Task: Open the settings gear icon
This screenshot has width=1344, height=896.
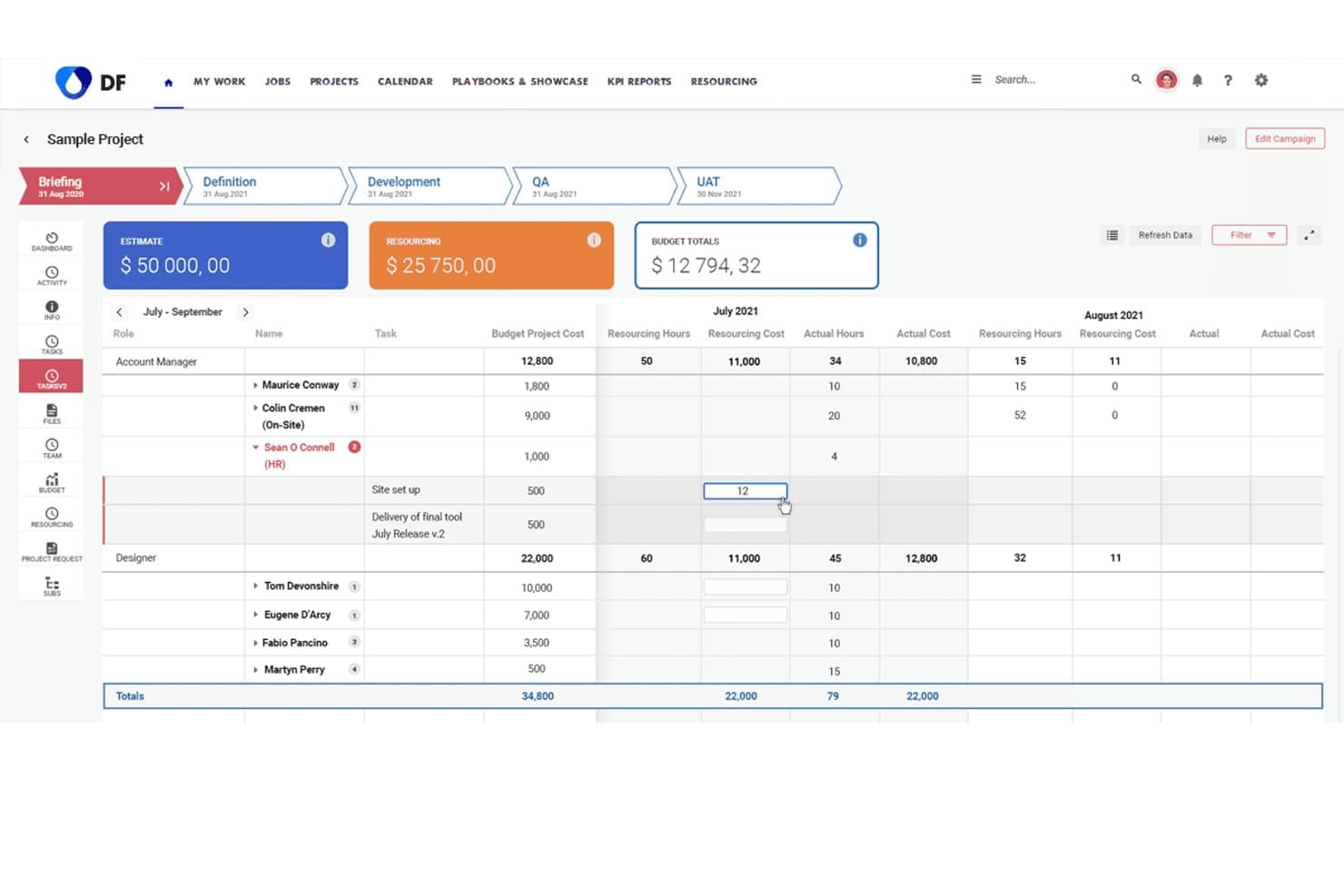Action: click(1261, 80)
